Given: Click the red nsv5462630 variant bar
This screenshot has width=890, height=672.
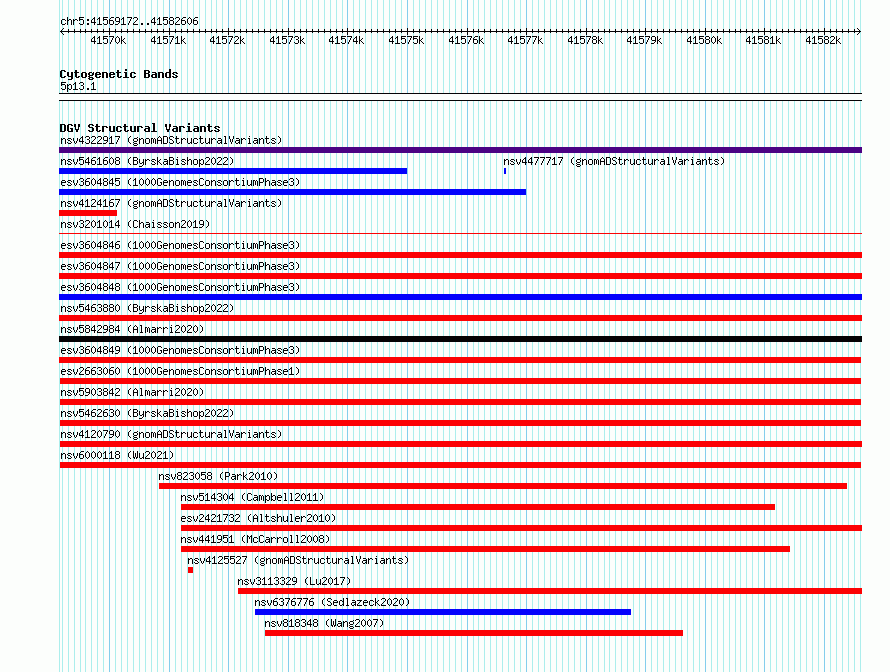Looking at the screenshot, I should point(460,423).
